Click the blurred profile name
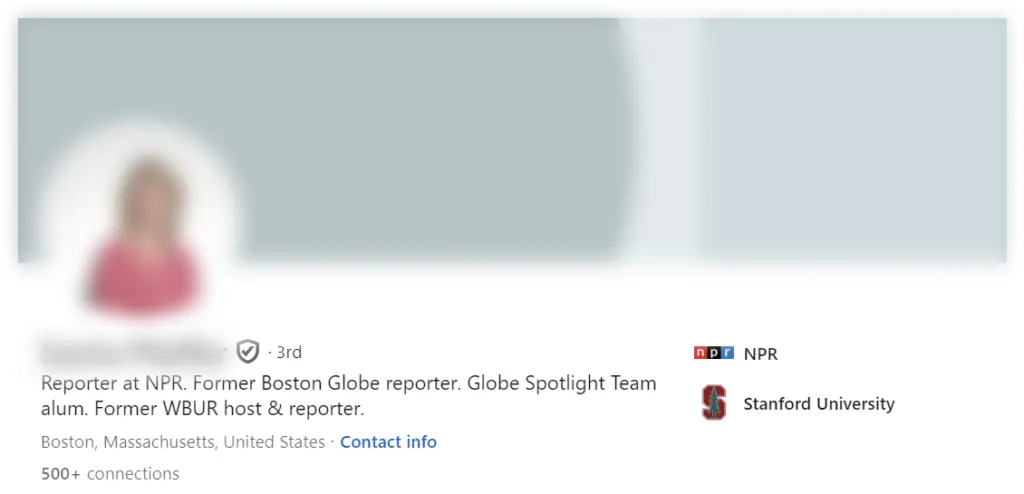 [133, 352]
